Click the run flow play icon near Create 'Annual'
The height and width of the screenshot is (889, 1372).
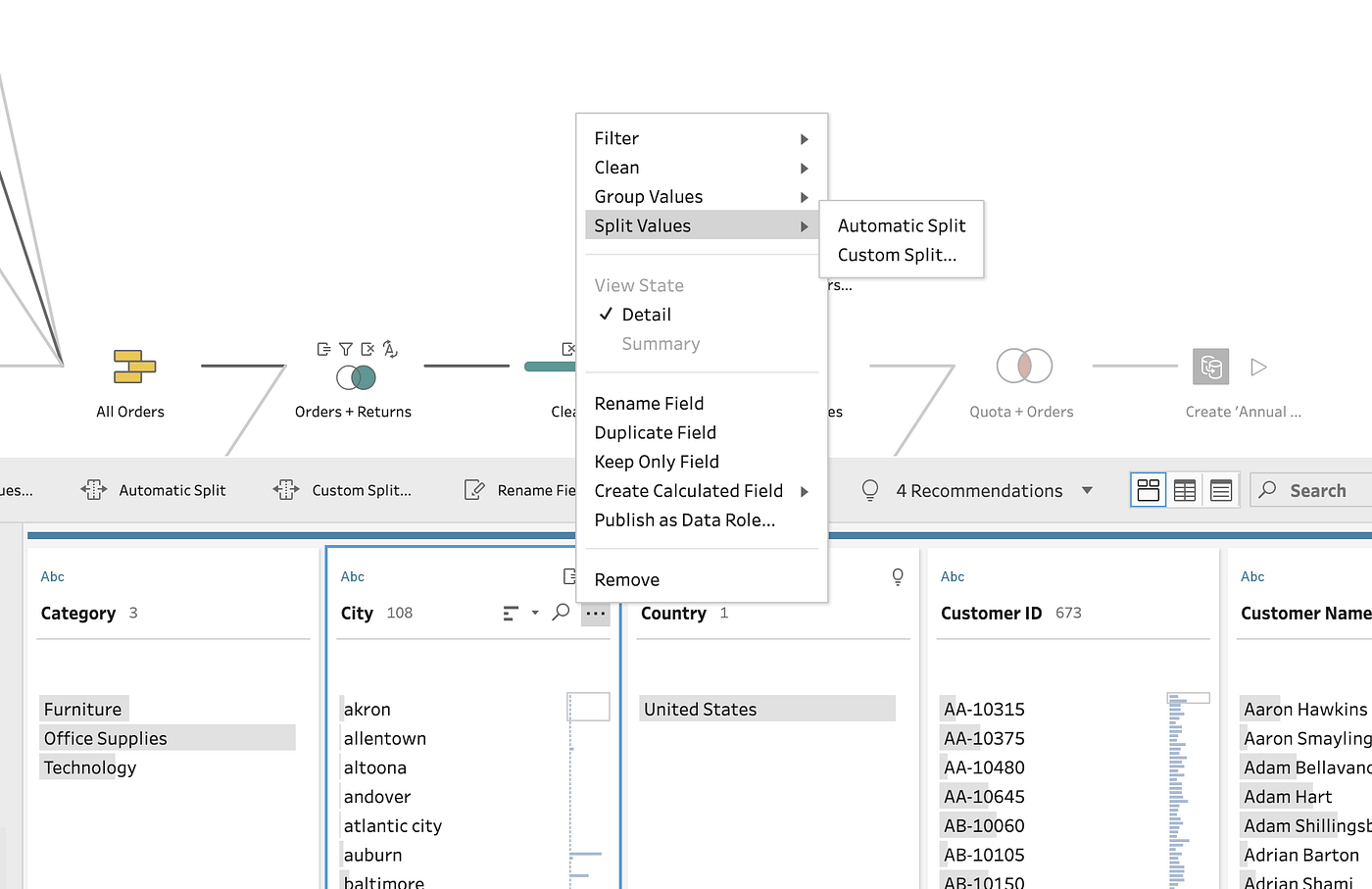[x=1258, y=367]
